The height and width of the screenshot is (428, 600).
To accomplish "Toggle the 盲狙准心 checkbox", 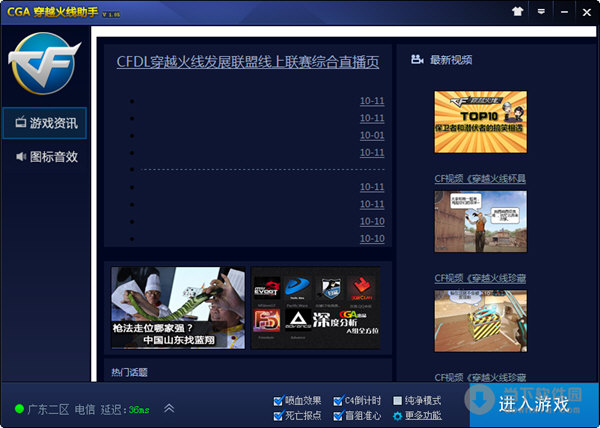I will tap(338, 416).
